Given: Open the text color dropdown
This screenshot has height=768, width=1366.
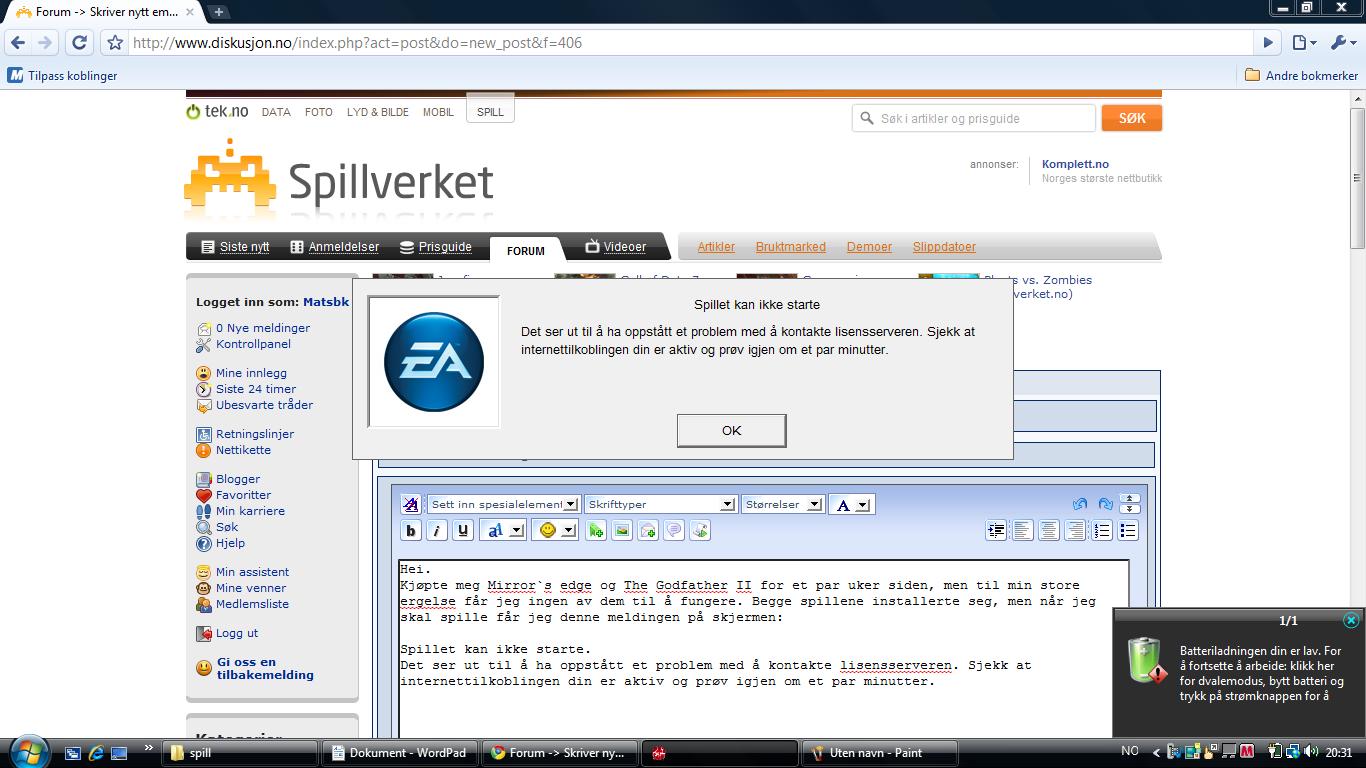Looking at the screenshot, I should 851,505.
